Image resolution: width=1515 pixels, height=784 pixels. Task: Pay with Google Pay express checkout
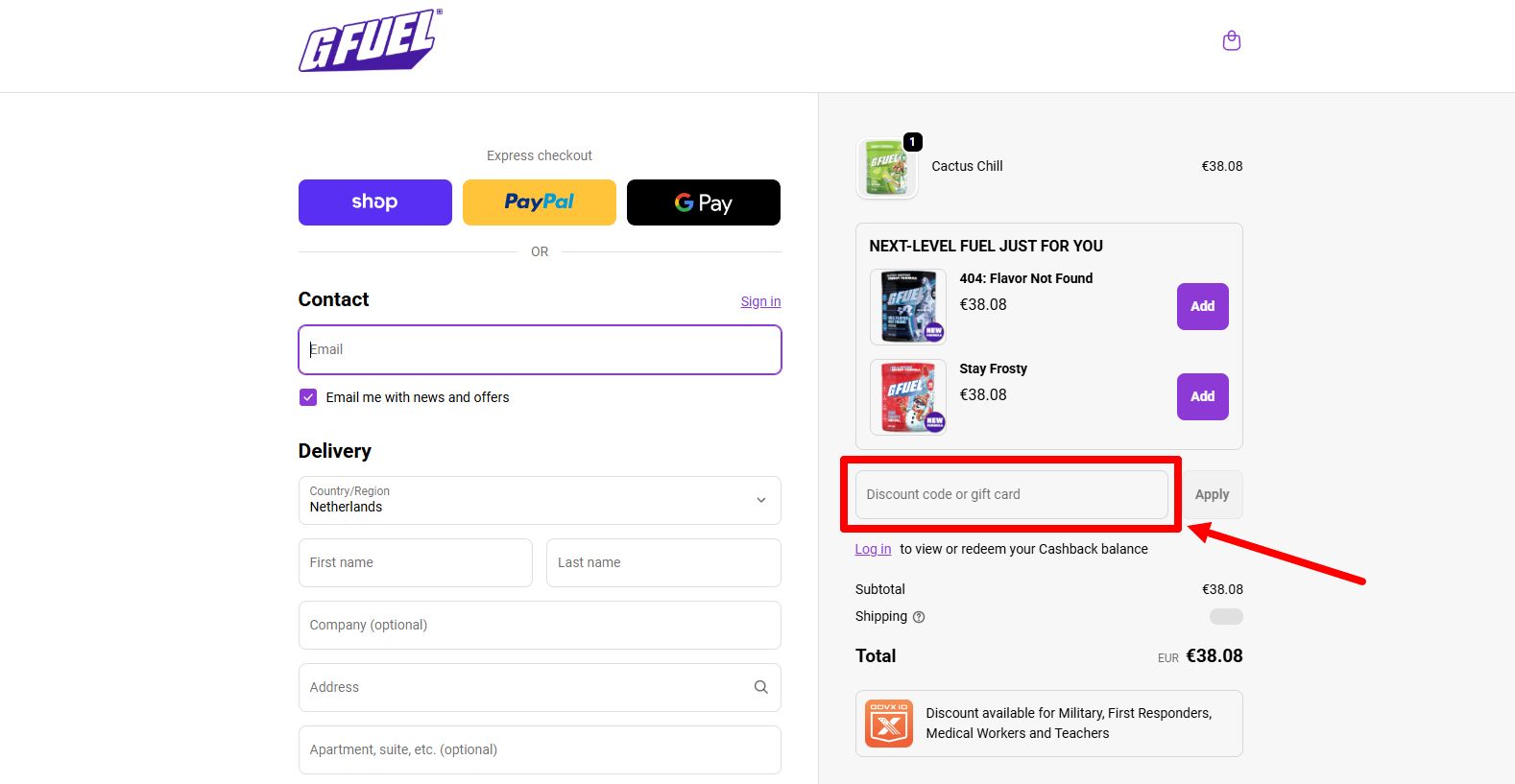[x=704, y=202]
